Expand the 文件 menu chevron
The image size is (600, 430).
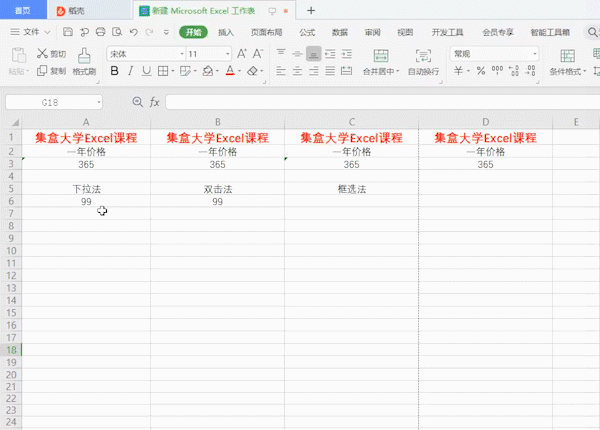point(47,32)
